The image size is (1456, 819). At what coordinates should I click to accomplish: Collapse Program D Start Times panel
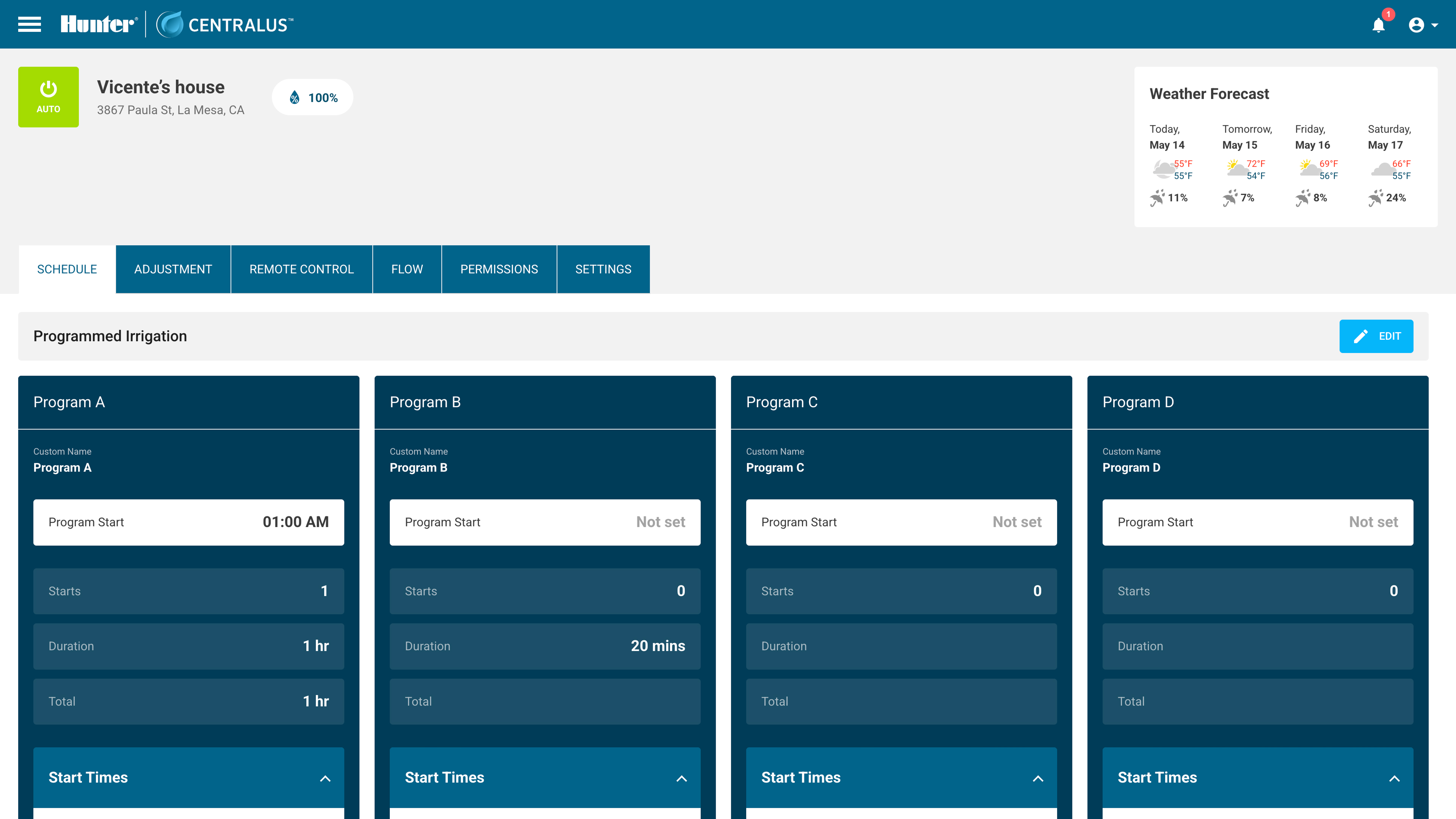coord(1394,778)
